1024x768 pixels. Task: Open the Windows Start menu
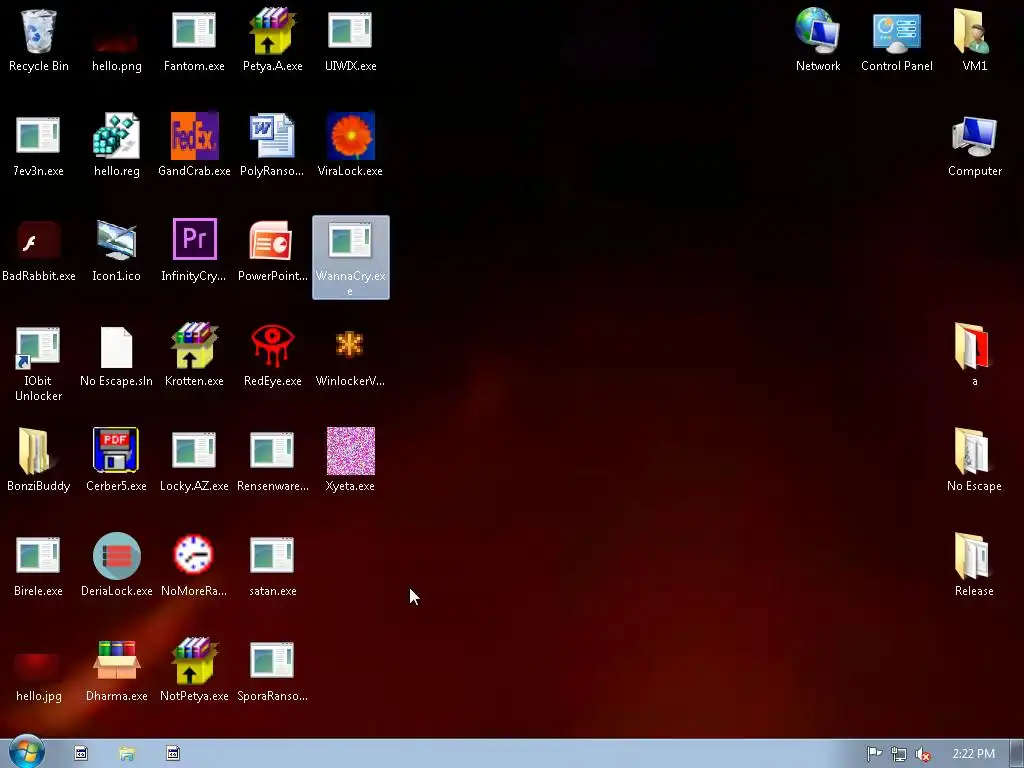[x=27, y=752]
